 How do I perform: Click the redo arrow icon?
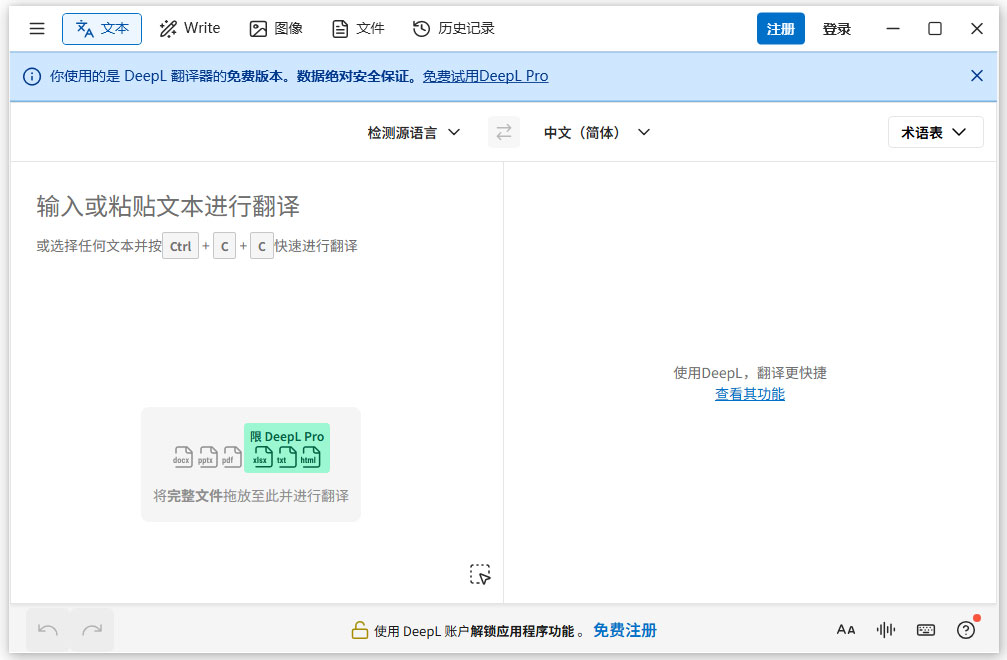(92, 629)
